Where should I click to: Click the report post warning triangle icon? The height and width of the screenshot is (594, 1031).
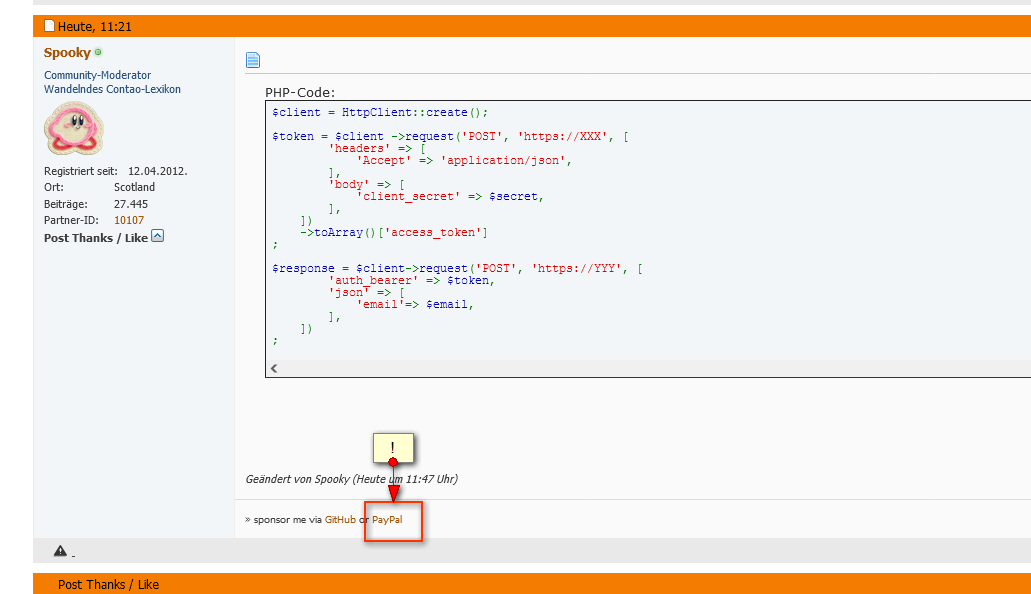click(60, 551)
